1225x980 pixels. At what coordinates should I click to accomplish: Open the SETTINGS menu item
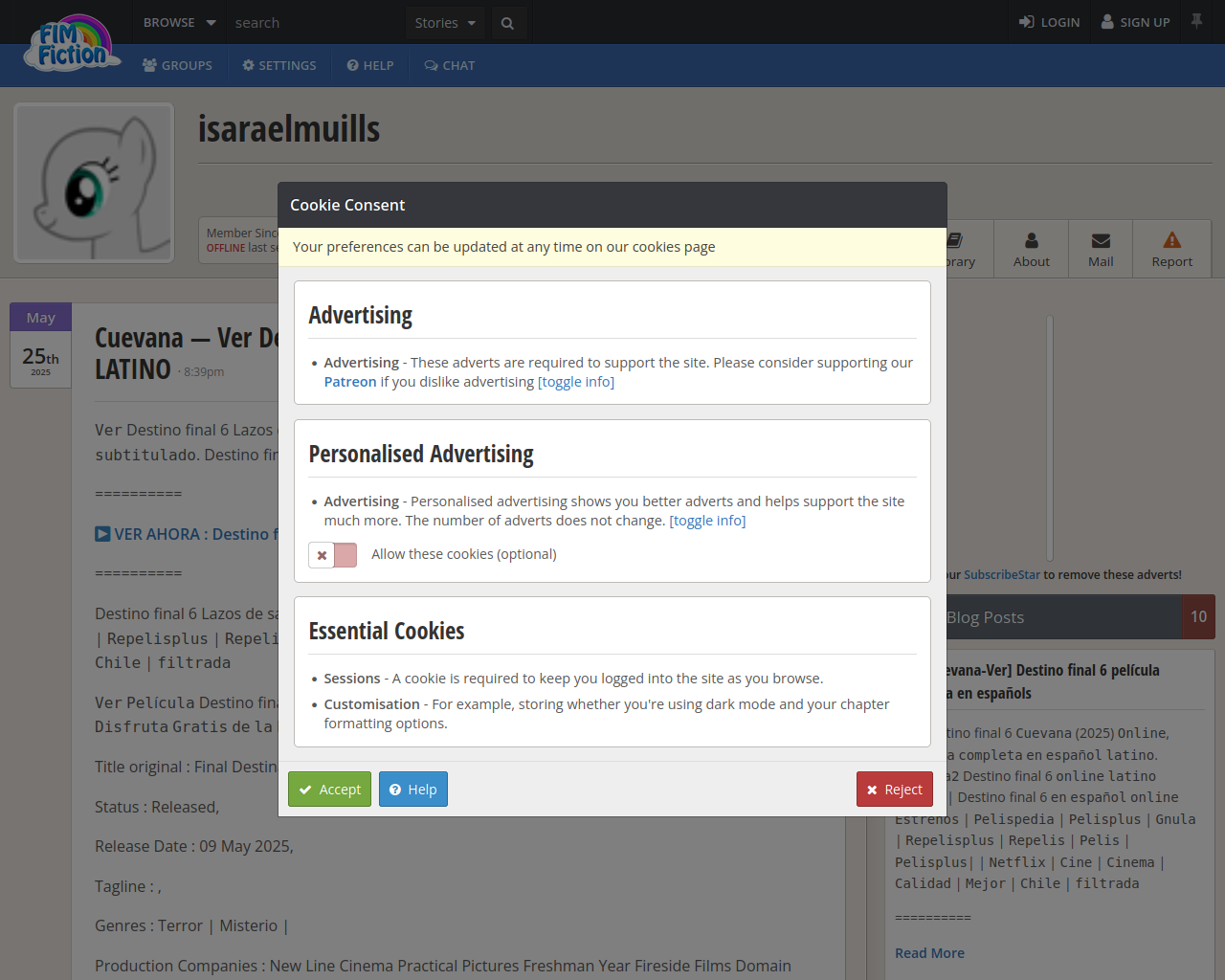point(278,65)
